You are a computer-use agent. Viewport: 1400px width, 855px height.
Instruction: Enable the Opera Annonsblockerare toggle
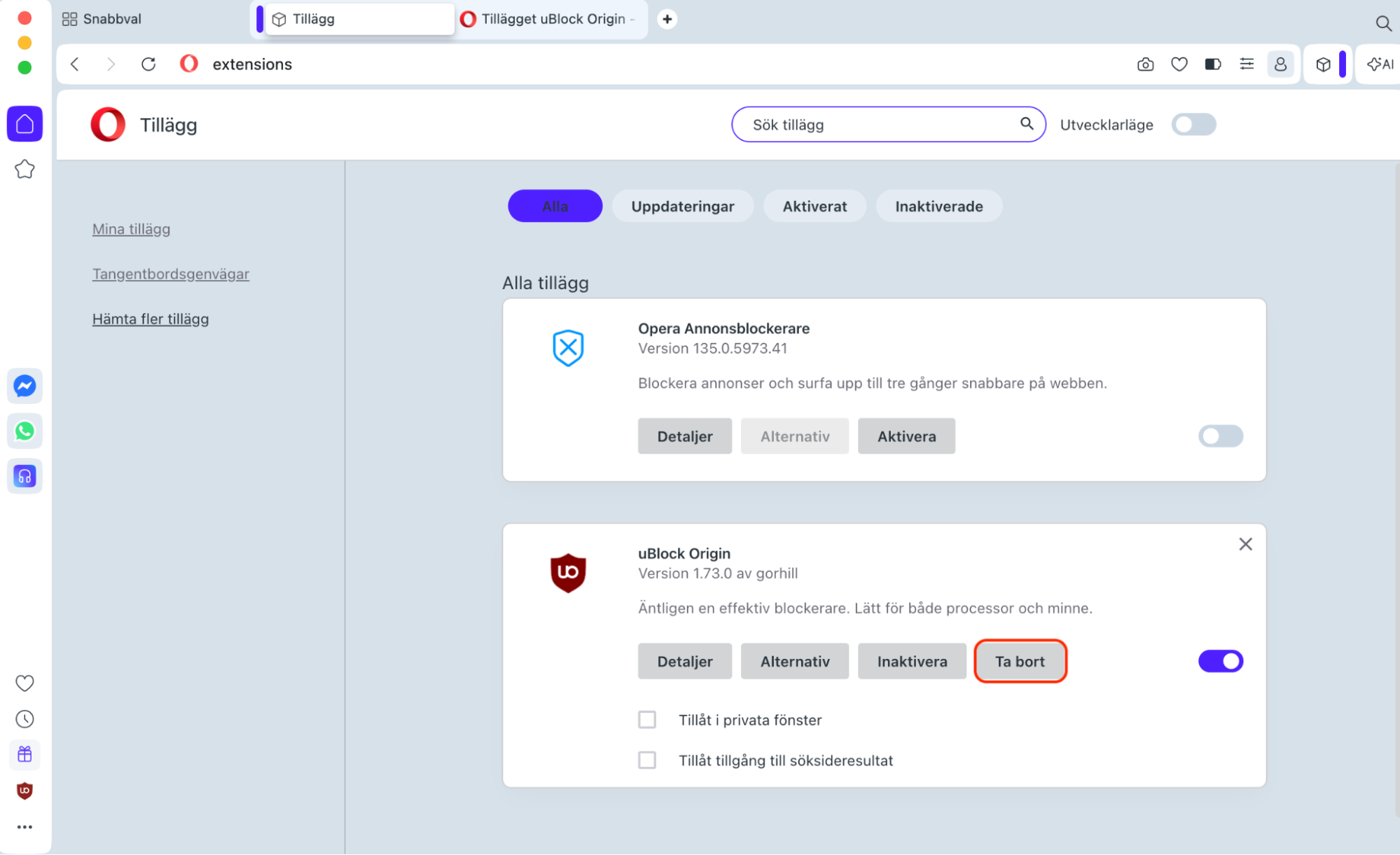(x=1221, y=436)
